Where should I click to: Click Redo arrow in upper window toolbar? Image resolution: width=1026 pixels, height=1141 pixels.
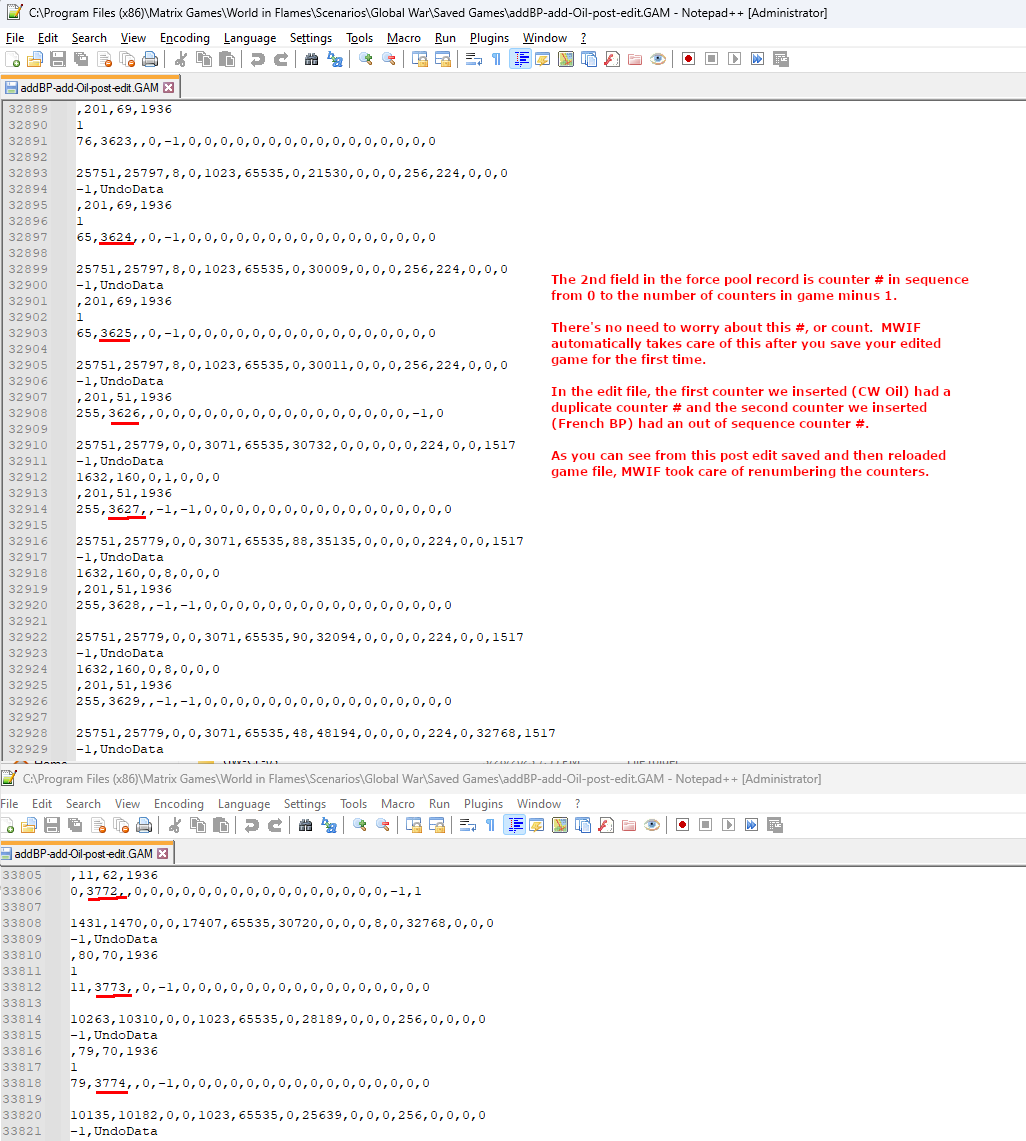[x=281, y=60]
